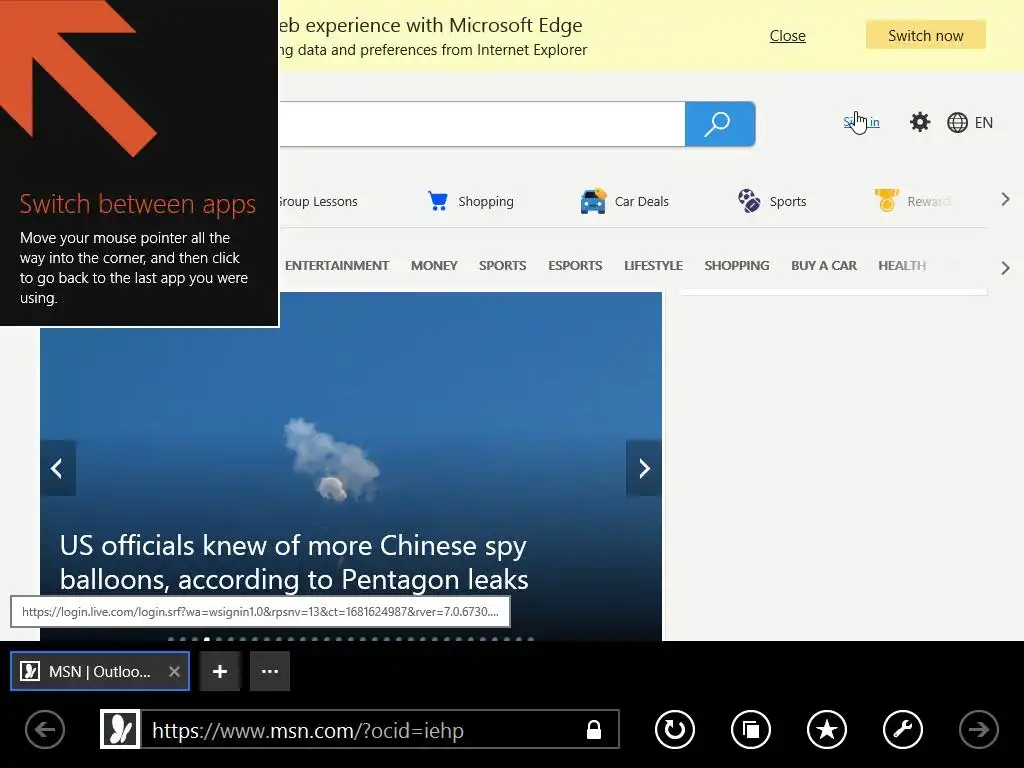Image resolution: width=1024 pixels, height=768 pixels.
Task: Open the Shopping cart shortcut
Action: [x=438, y=201]
